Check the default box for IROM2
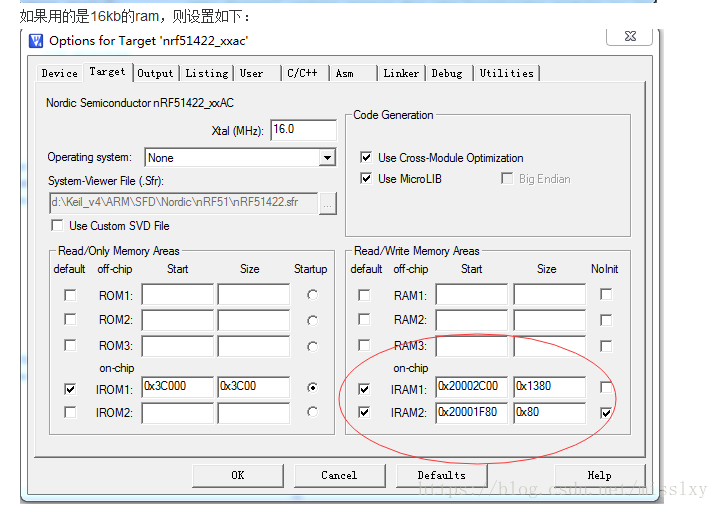Screen dimensions: 719x509 tap(70, 412)
